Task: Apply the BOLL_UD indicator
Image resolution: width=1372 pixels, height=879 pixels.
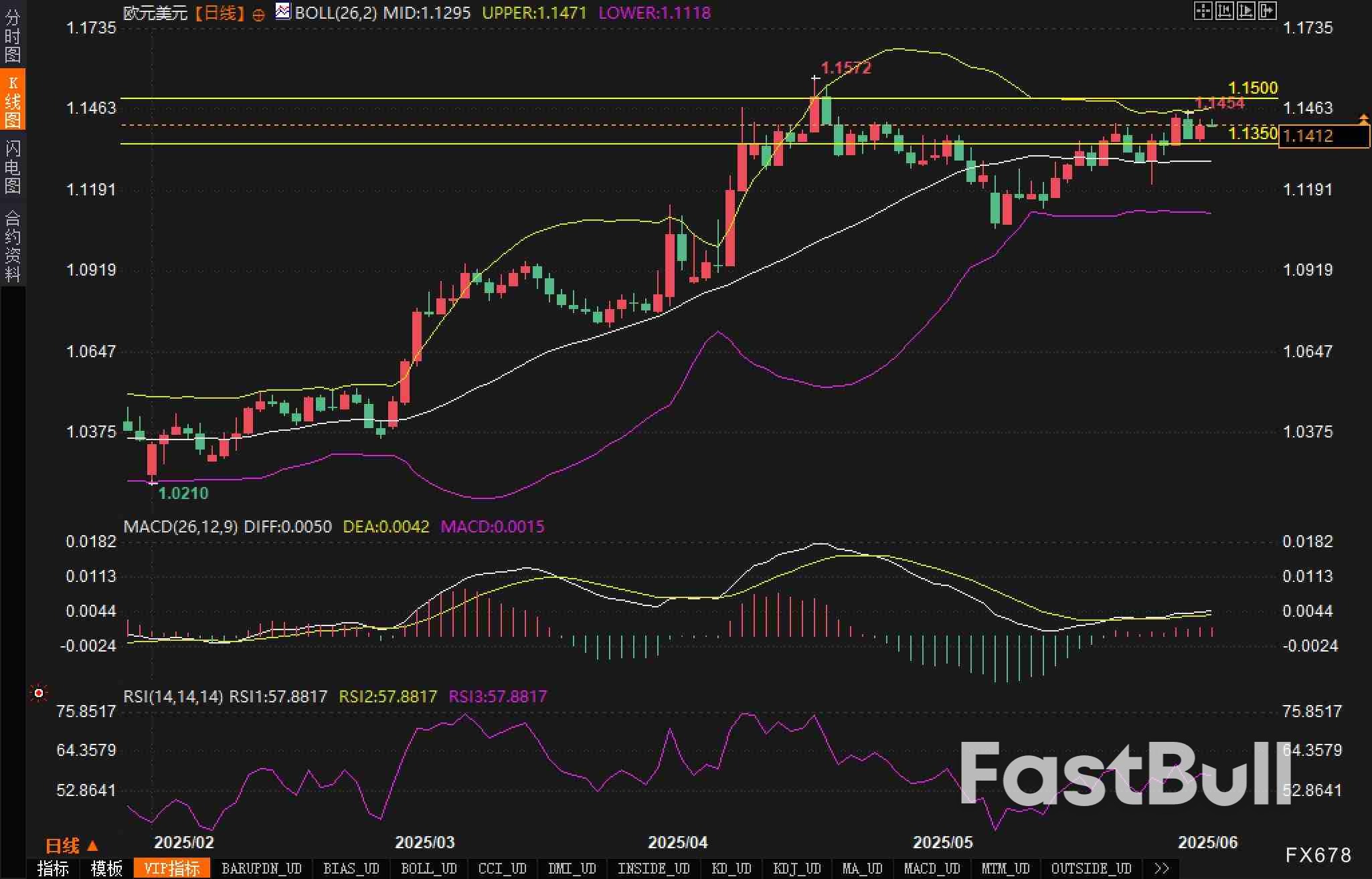Action: (428, 868)
